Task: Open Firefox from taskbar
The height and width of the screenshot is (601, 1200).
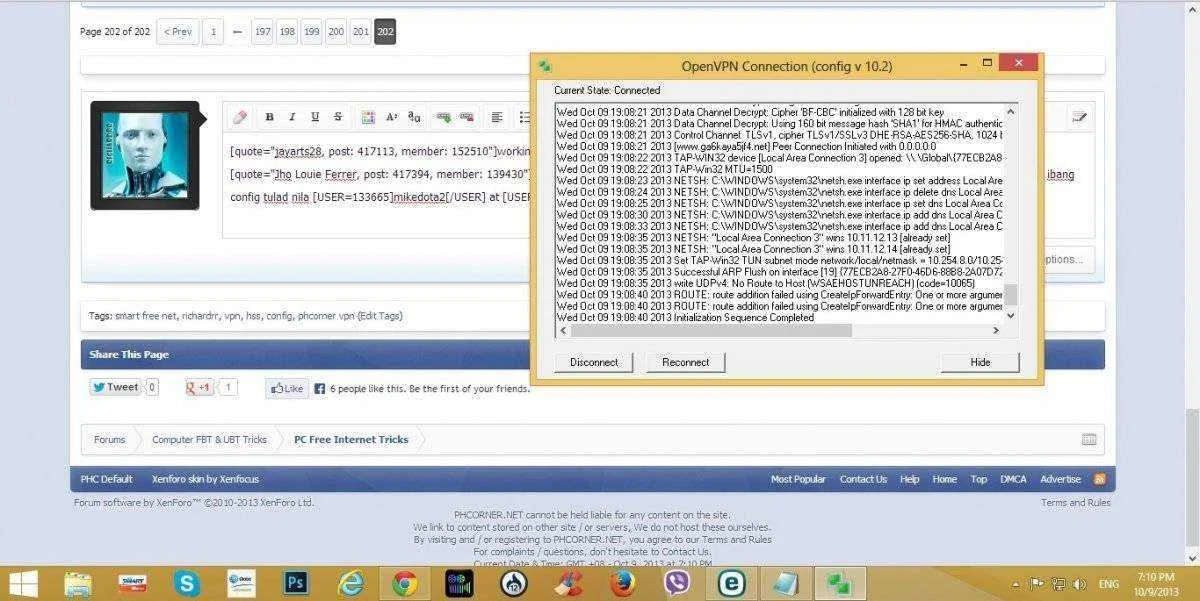Action: coord(622,583)
